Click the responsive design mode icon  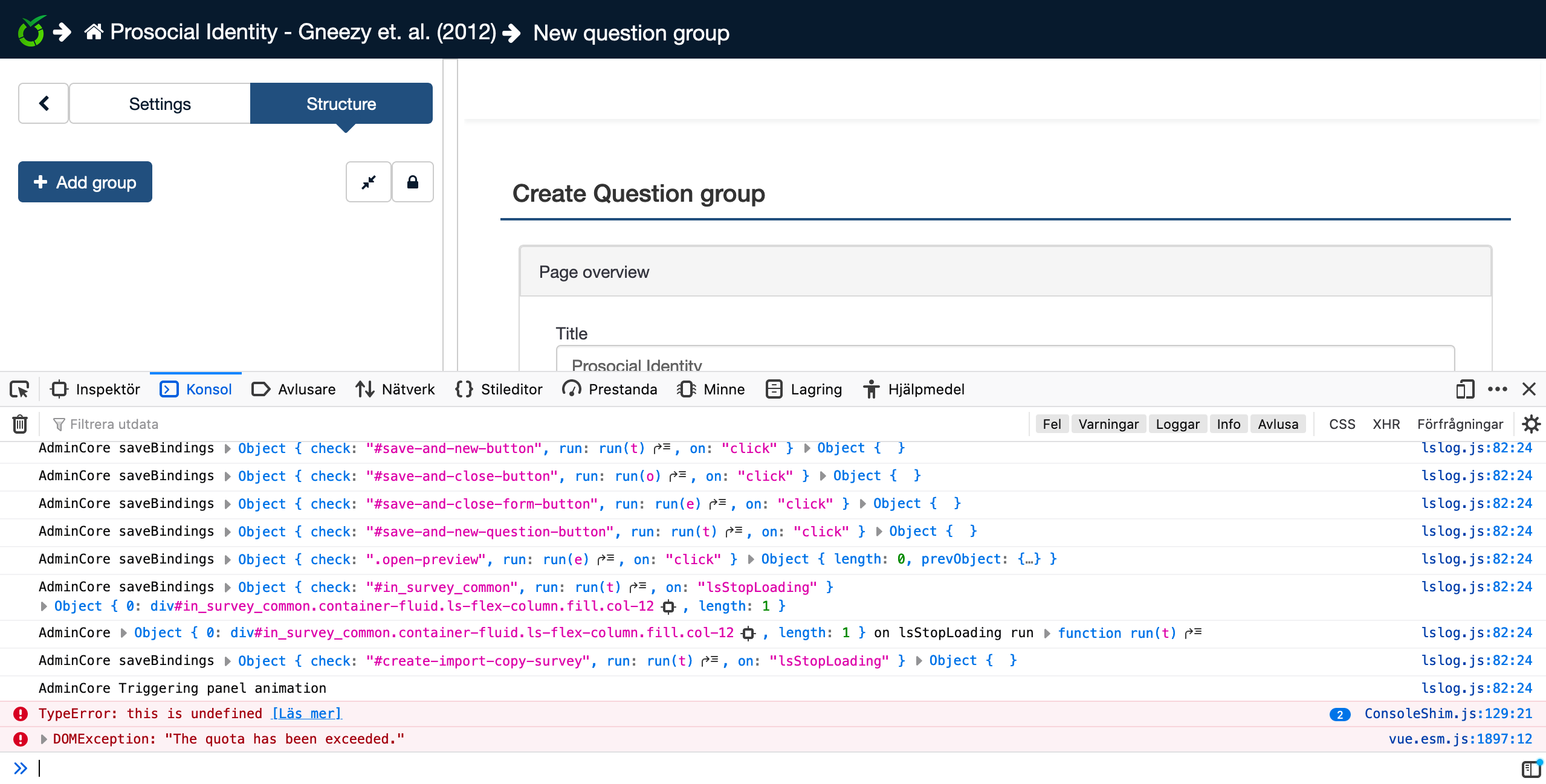(x=1465, y=389)
